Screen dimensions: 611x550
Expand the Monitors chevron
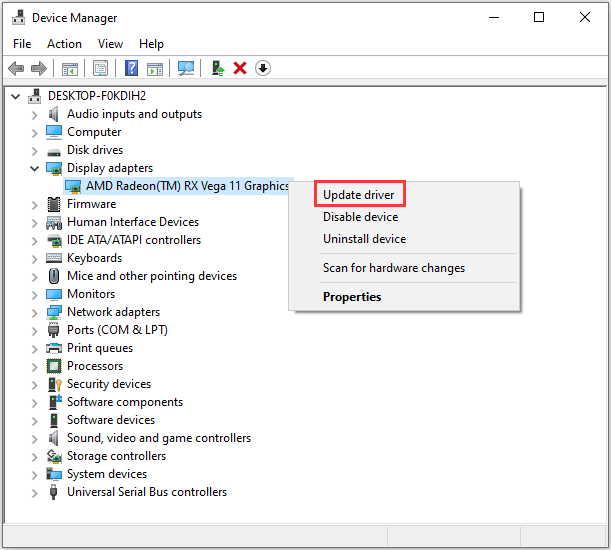tap(35, 295)
